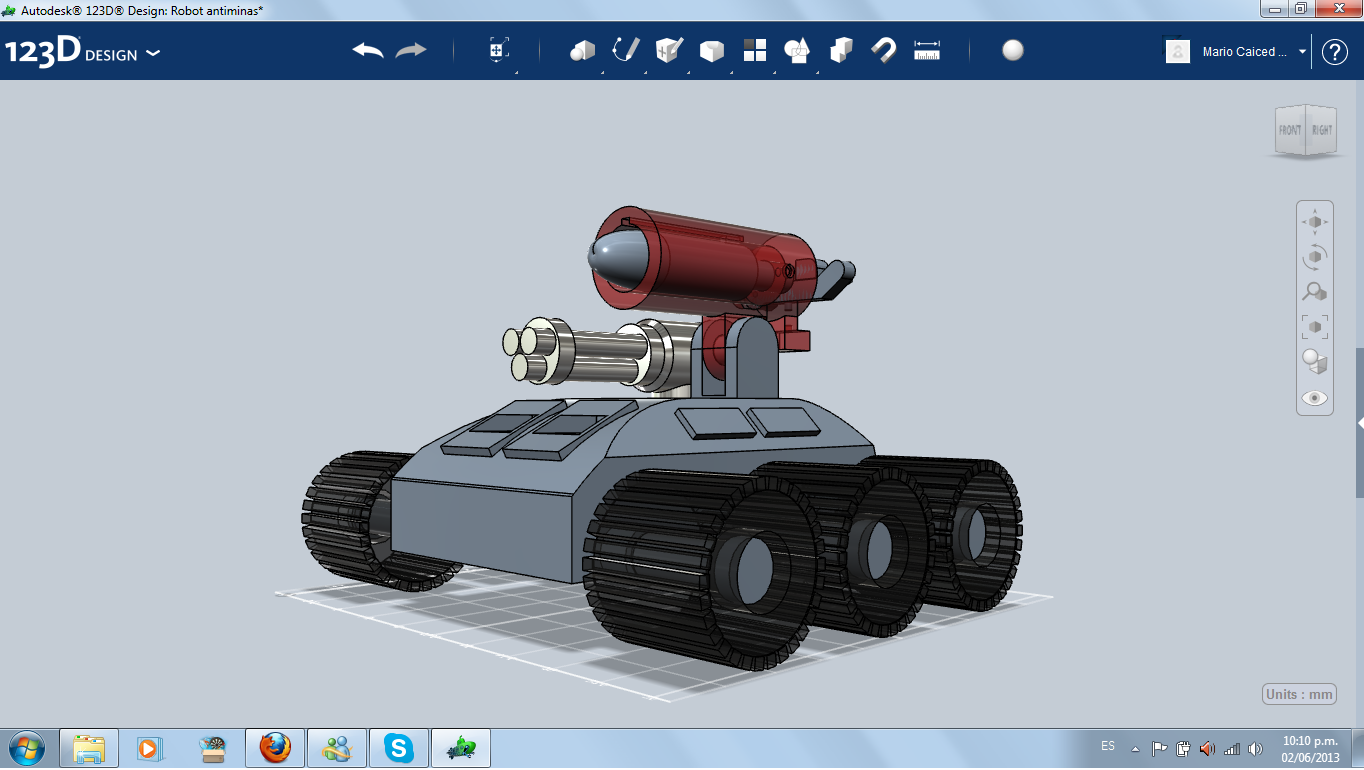This screenshot has height=770, width=1364.
Task: Open the taskbar clock showing 10:10 p.m.
Action: [x=1310, y=748]
